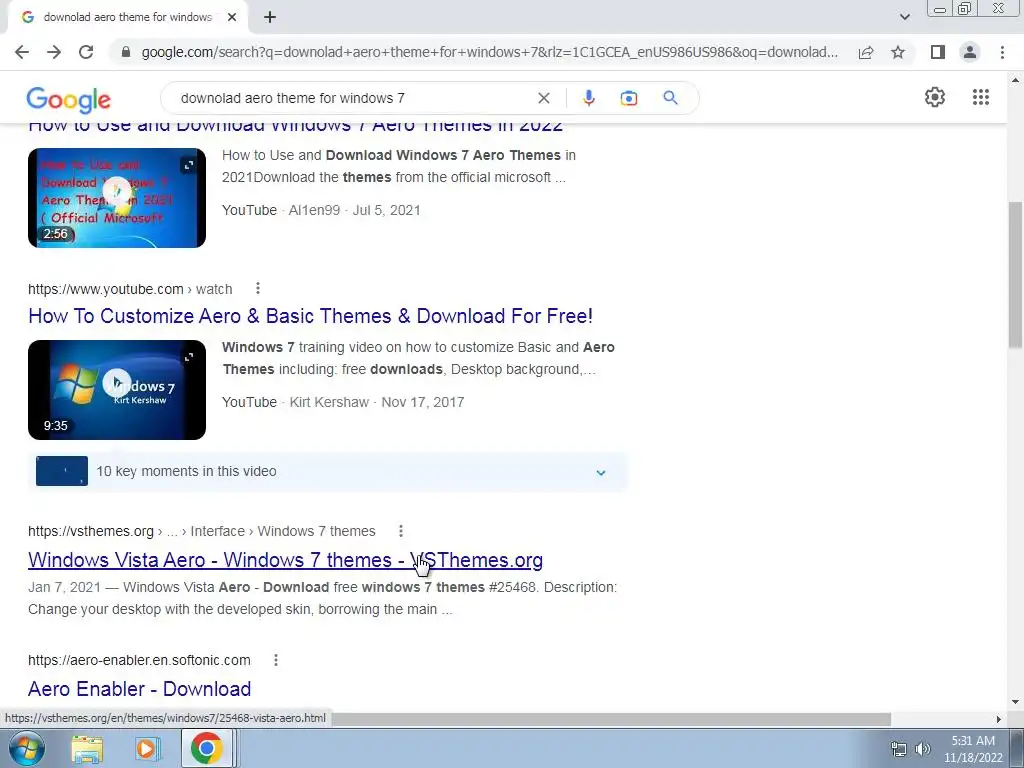Image resolution: width=1024 pixels, height=768 pixels.
Task: Click 'https://www.youtube.com › watch' text
Action: [130, 289]
